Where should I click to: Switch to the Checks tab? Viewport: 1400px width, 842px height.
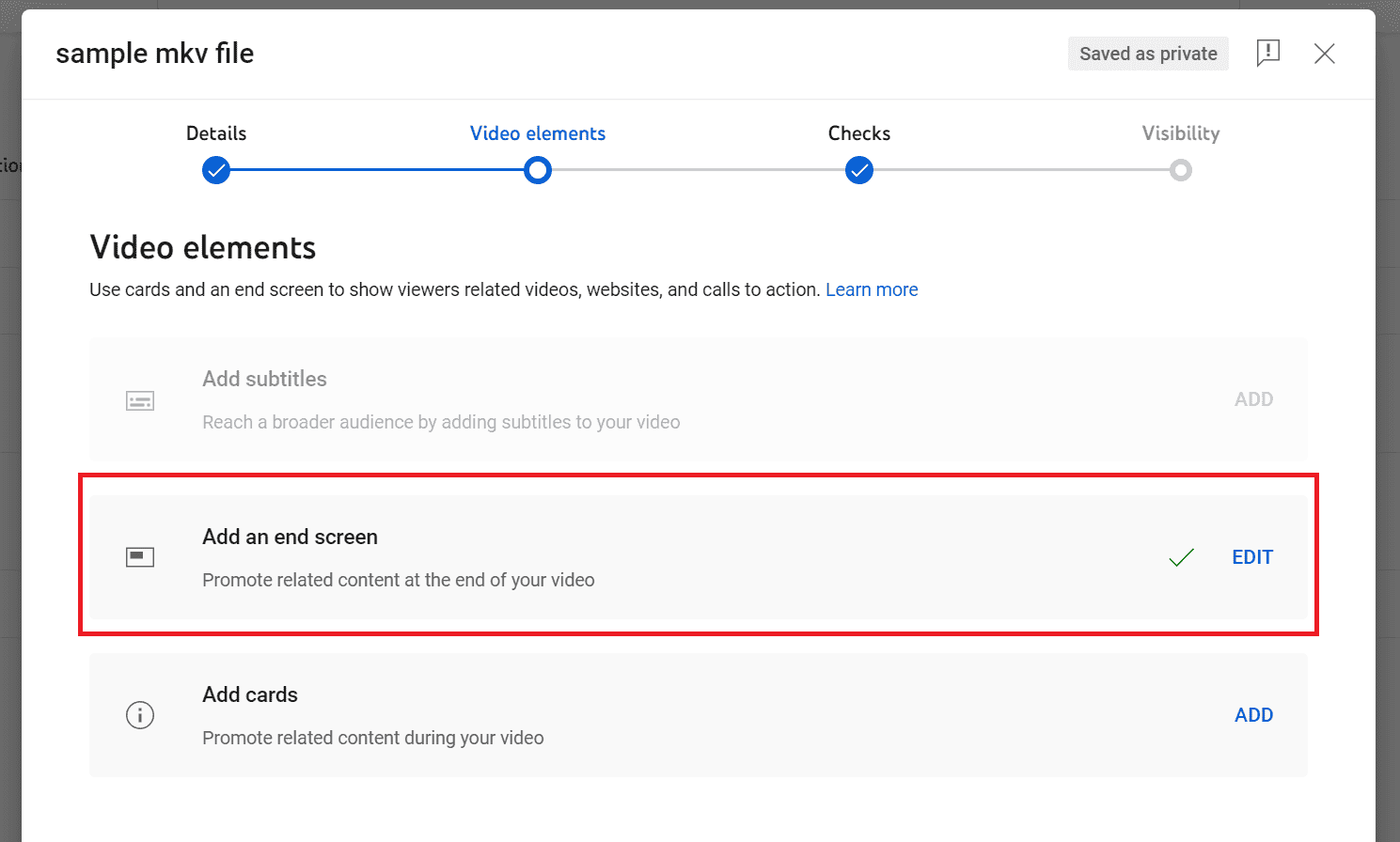[x=858, y=133]
